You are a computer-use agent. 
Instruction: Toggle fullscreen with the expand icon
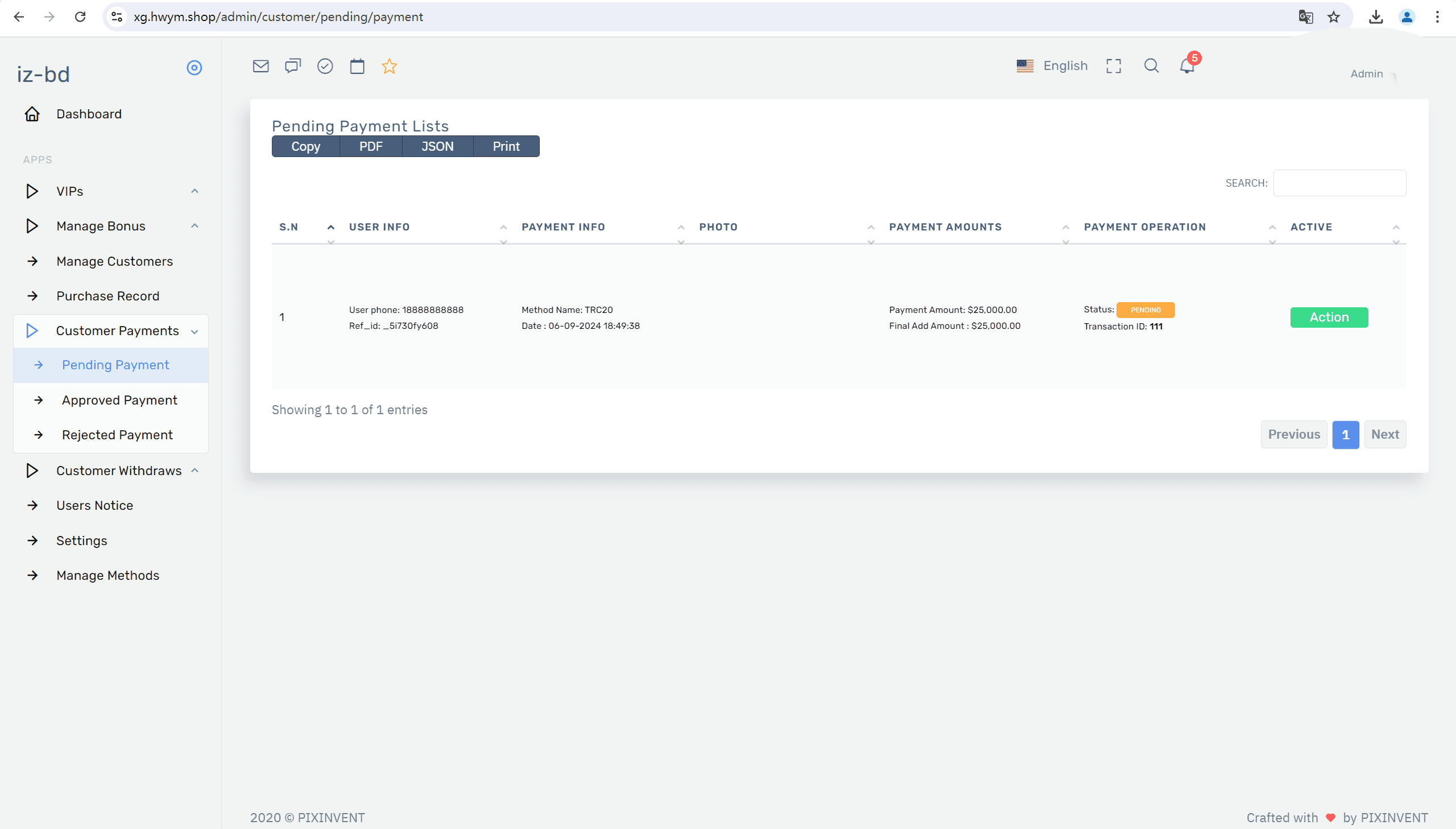tap(1114, 66)
